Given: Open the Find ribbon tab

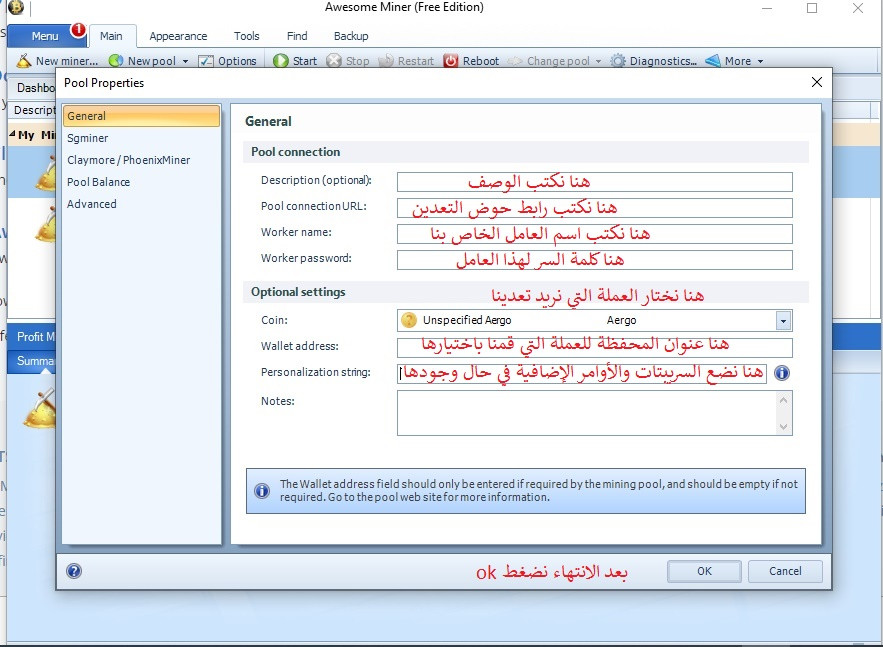Looking at the screenshot, I should (297, 36).
